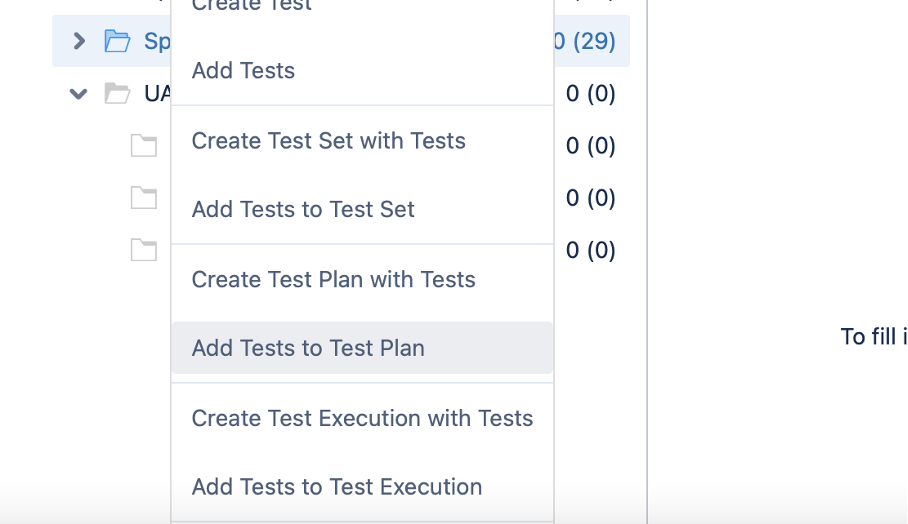
Task: Expand the highlighted Sp folder chevron
Action: tap(79, 41)
